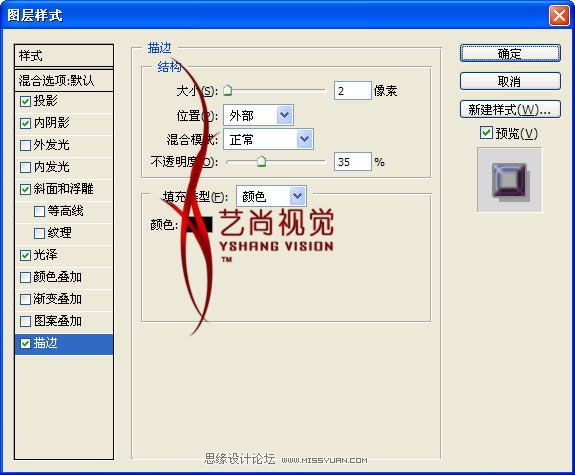Click the 大小 size slider handle

tap(228, 90)
